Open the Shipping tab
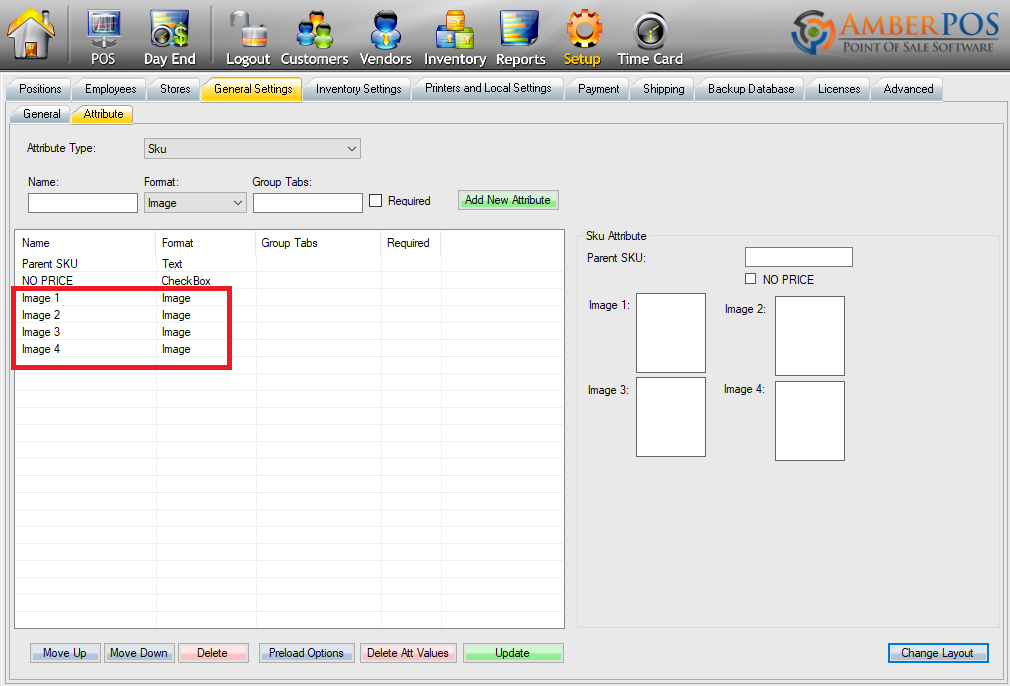The width and height of the screenshot is (1010, 686). (663, 89)
